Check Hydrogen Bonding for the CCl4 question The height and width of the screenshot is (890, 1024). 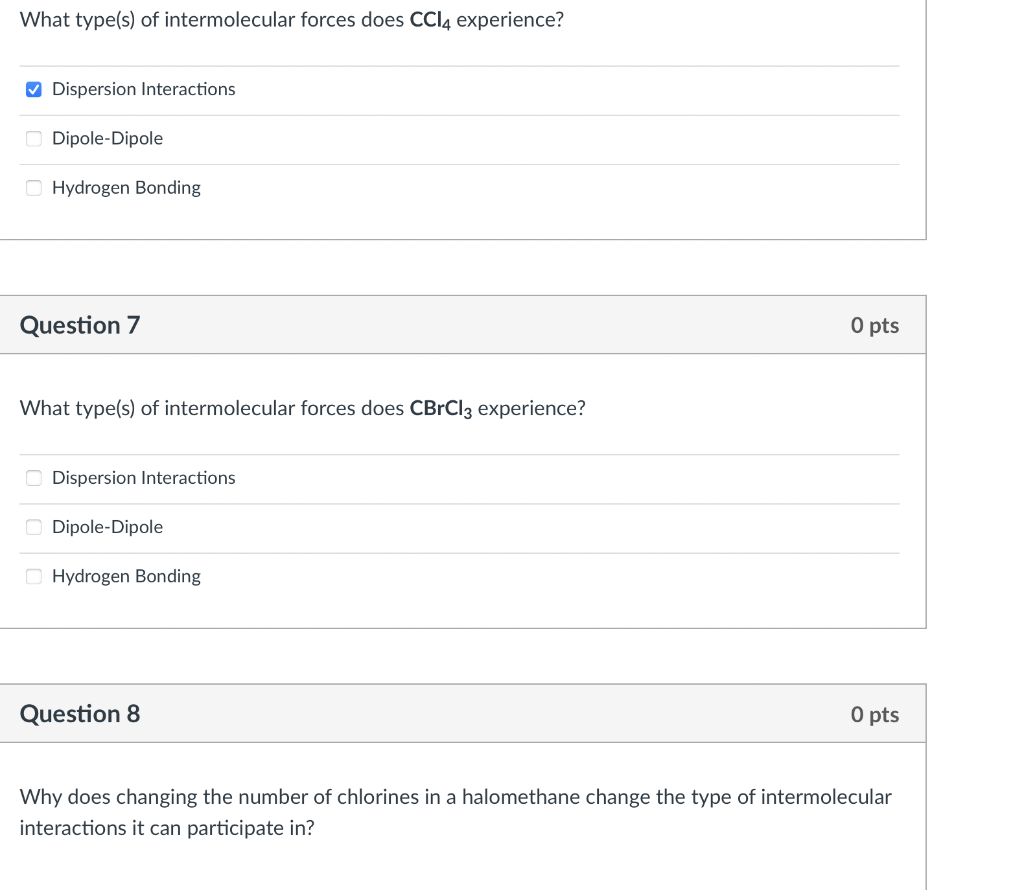click(33, 187)
